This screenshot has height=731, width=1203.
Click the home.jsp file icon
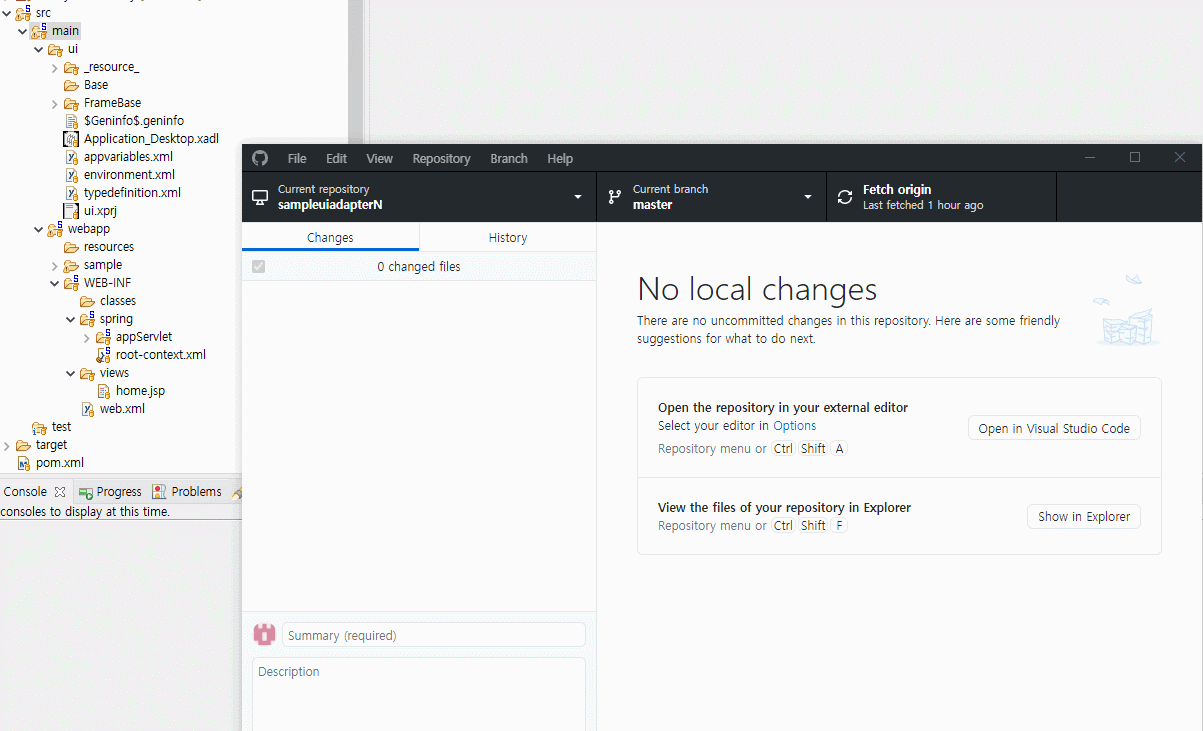coord(104,391)
